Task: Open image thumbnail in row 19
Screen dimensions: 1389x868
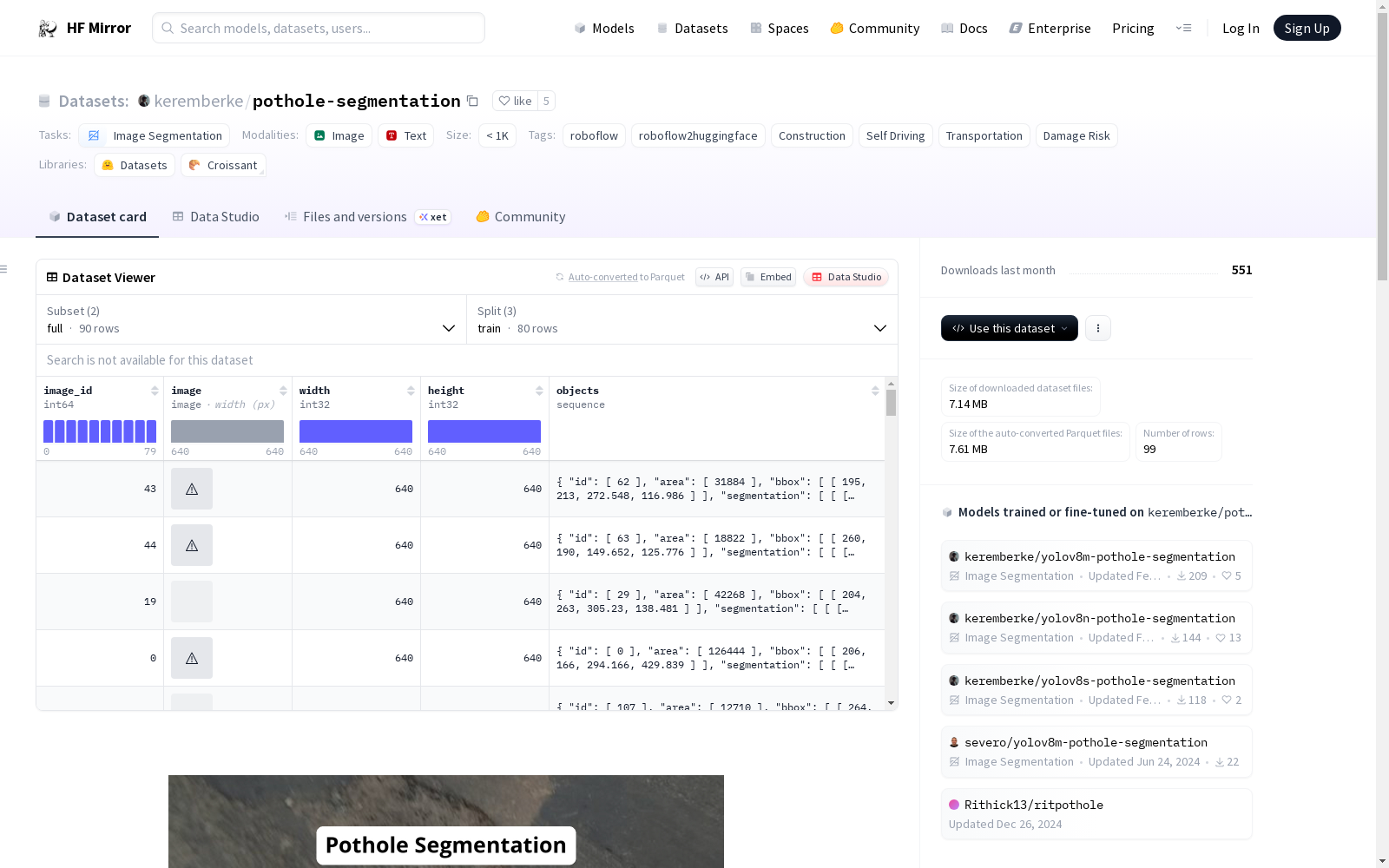Action: (192, 602)
